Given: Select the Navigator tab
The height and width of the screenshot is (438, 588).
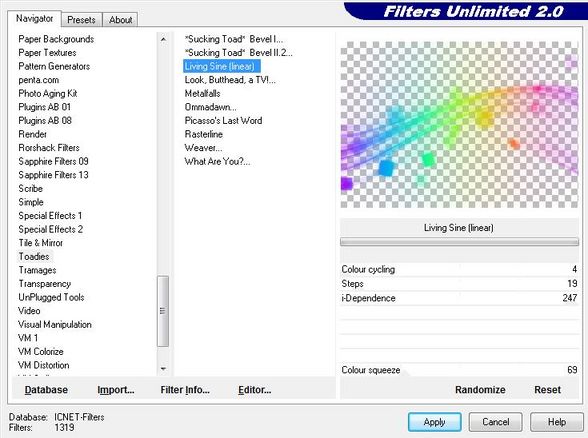Looking at the screenshot, I should click(x=34, y=18).
